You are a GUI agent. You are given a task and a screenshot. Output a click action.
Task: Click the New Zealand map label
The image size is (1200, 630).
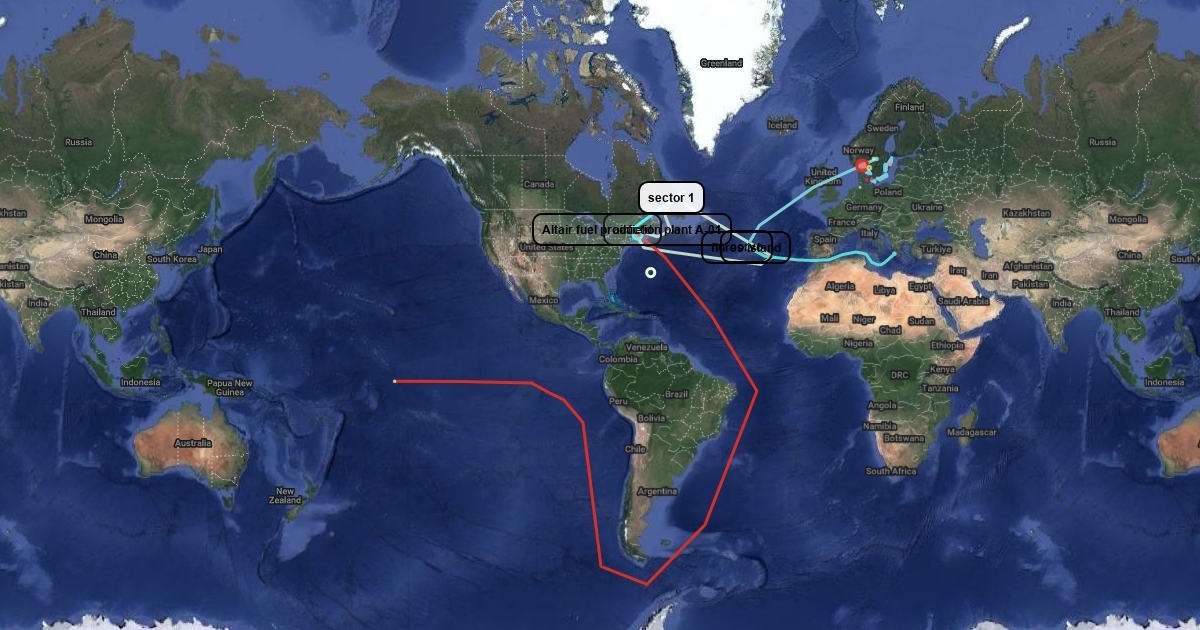(285, 496)
